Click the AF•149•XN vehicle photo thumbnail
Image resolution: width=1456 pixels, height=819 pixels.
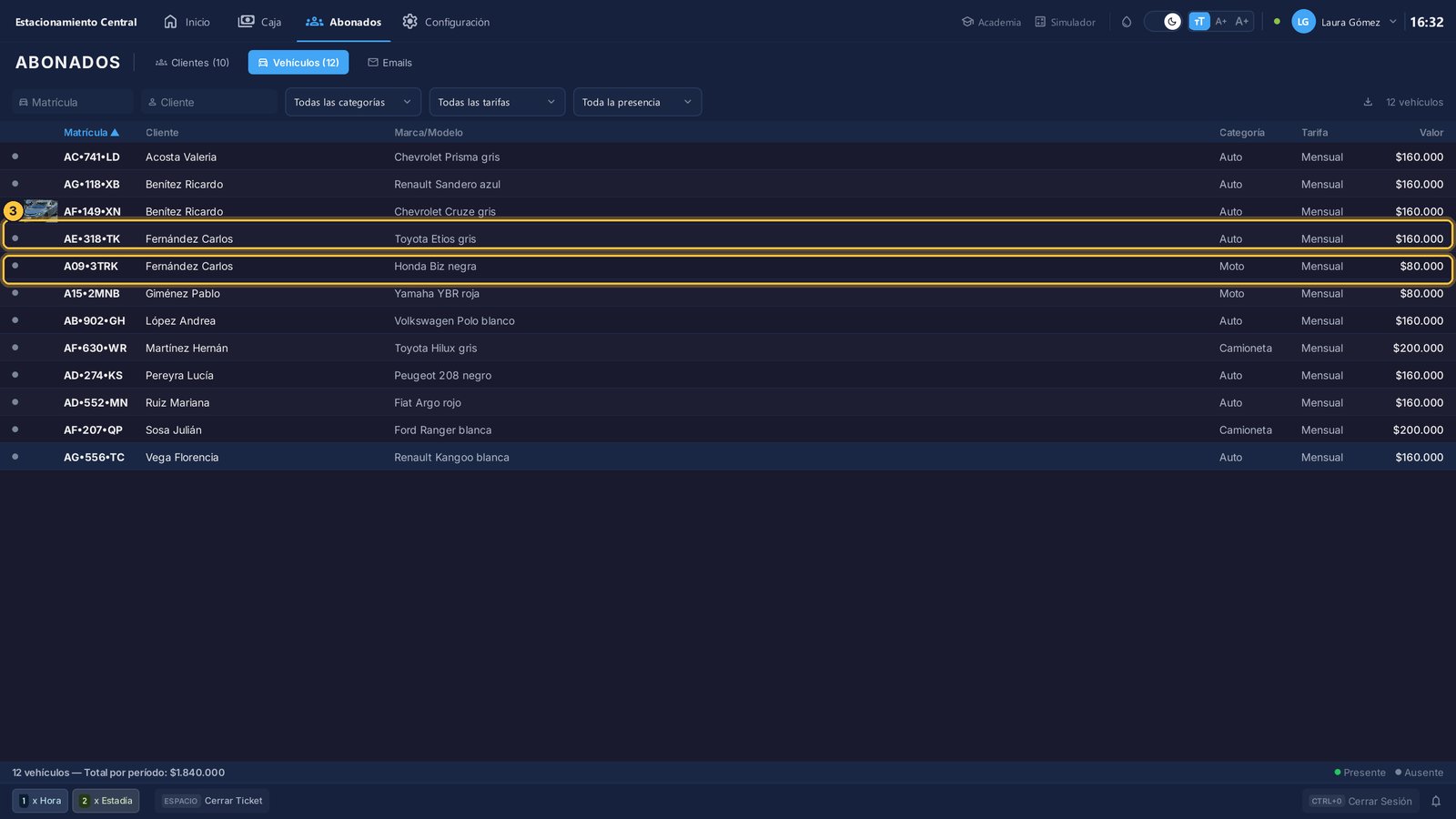pos(41,211)
